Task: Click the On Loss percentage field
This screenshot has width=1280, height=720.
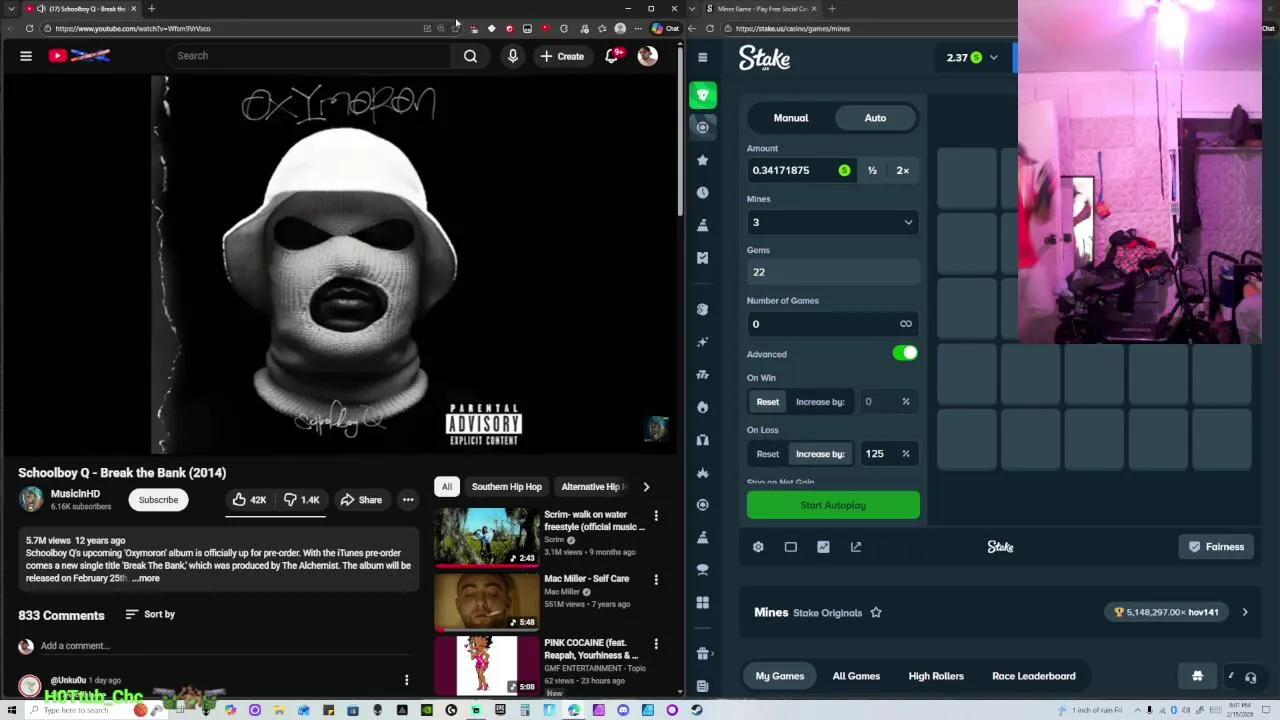Action: (x=888, y=454)
